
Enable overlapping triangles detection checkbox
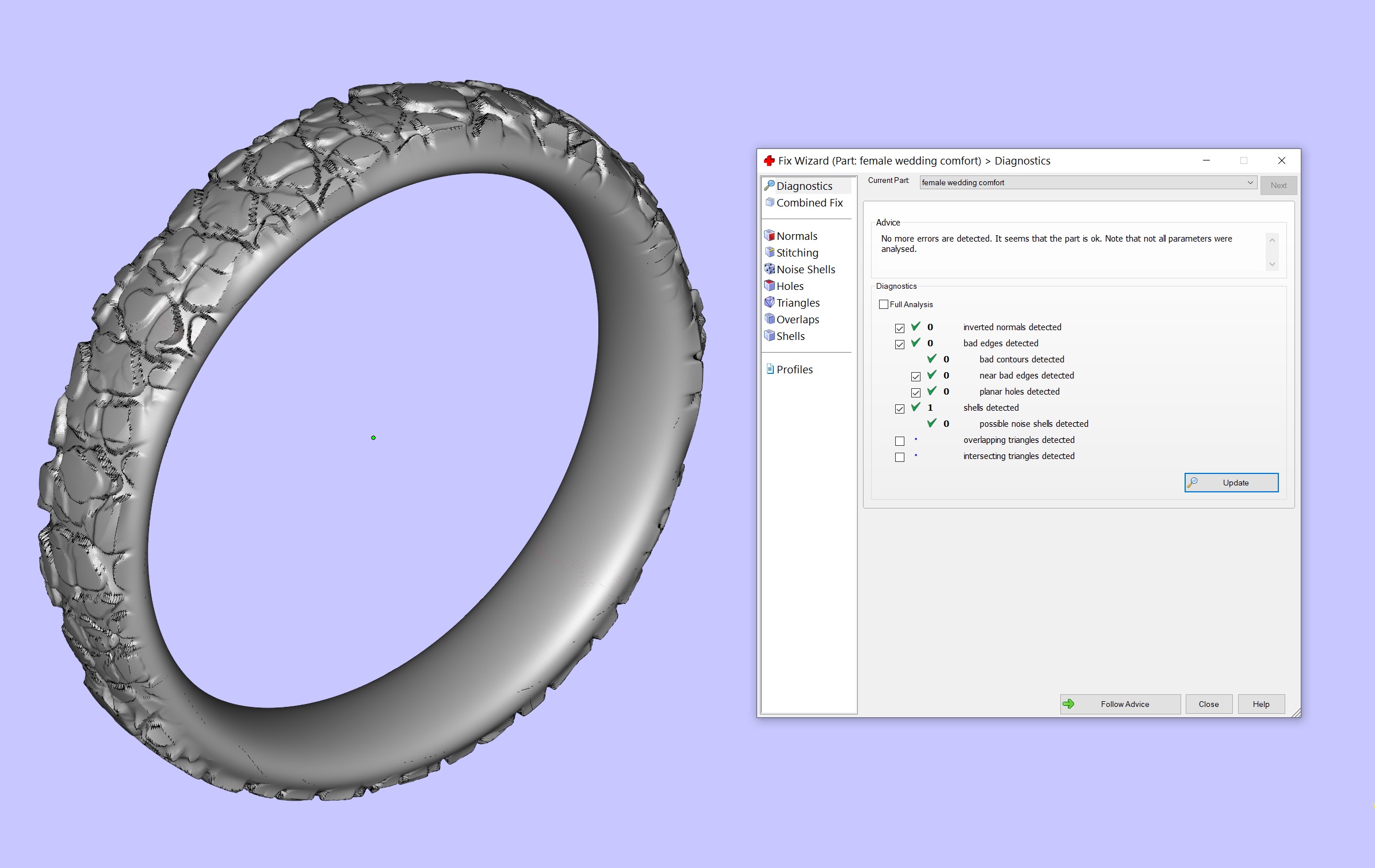[x=900, y=441]
